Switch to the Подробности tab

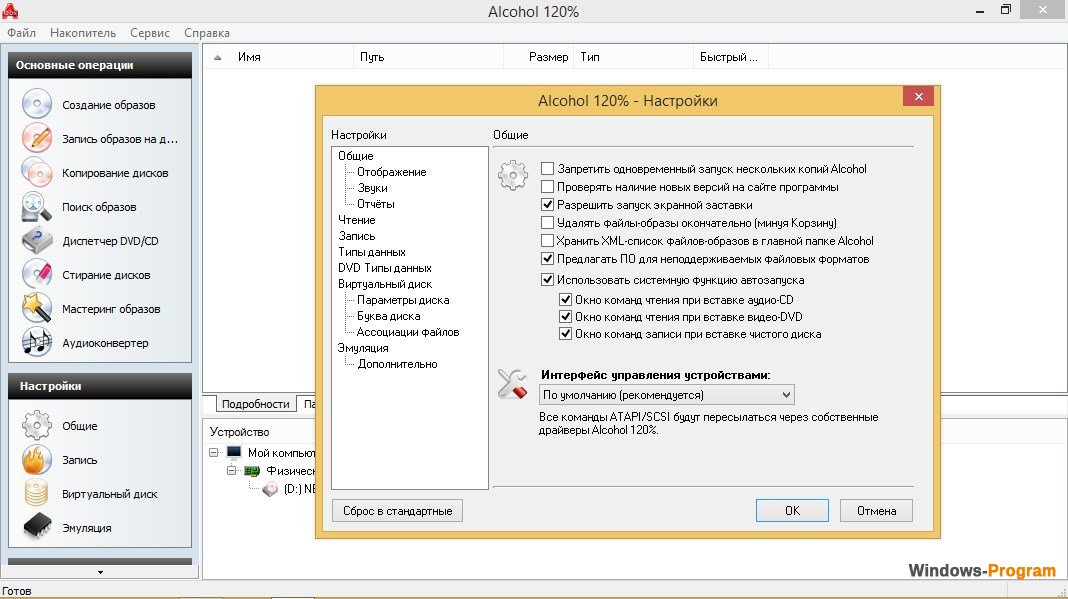pyautogui.click(x=255, y=403)
